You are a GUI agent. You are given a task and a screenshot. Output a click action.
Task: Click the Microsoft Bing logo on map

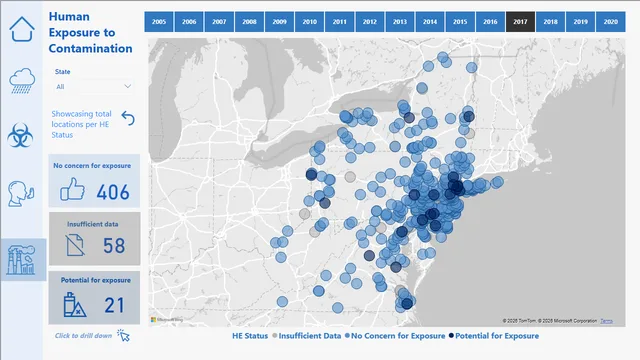(x=167, y=320)
